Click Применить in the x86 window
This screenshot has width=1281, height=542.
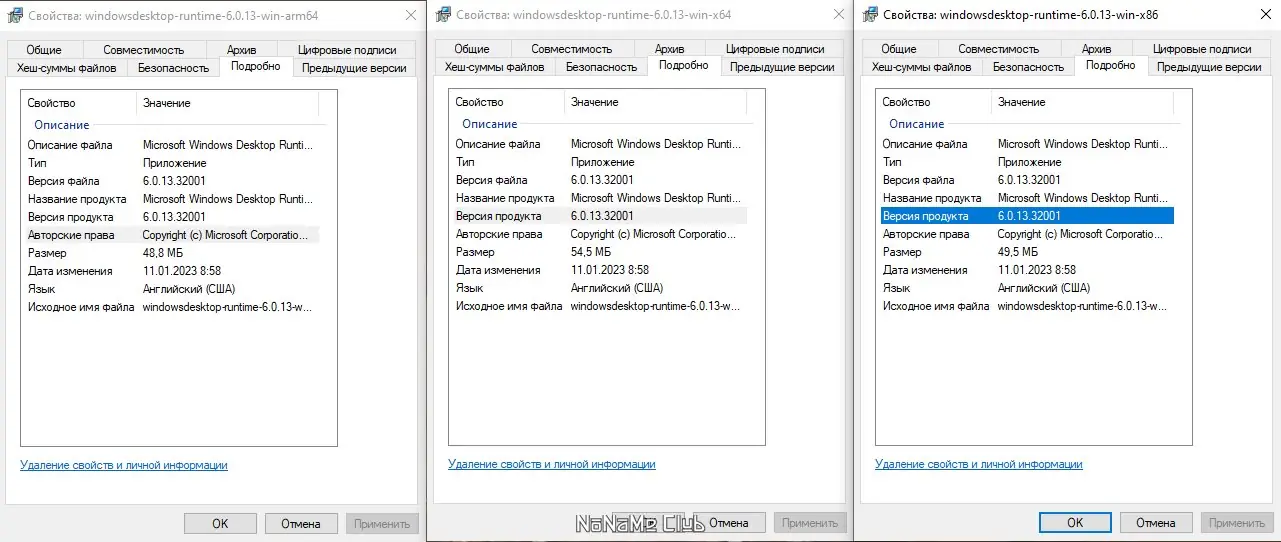pyautogui.click(x=1237, y=522)
